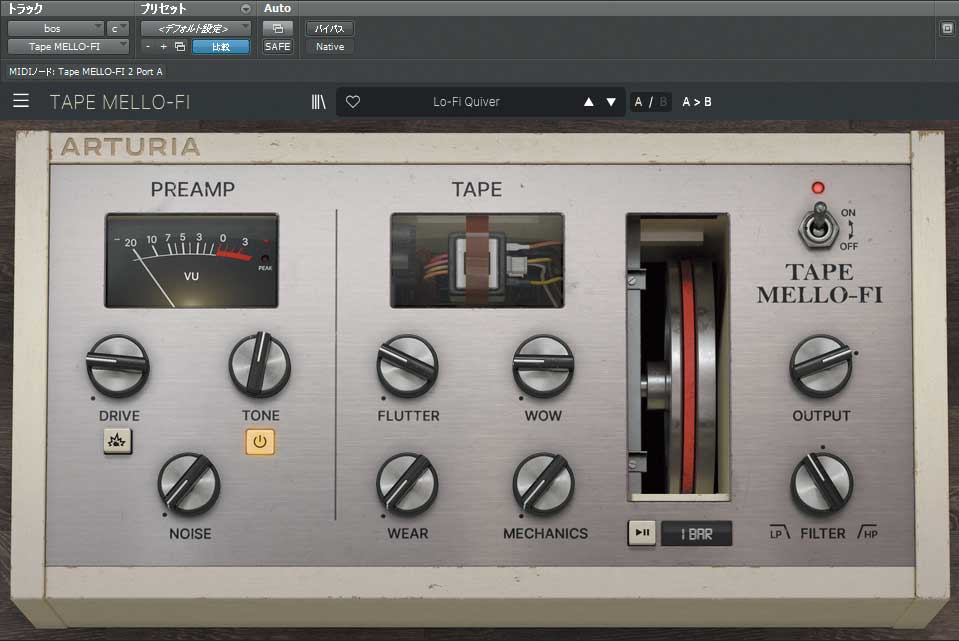
Task: Click the TAPE section heading
Action: pyautogui.click(x=477, y=190)
